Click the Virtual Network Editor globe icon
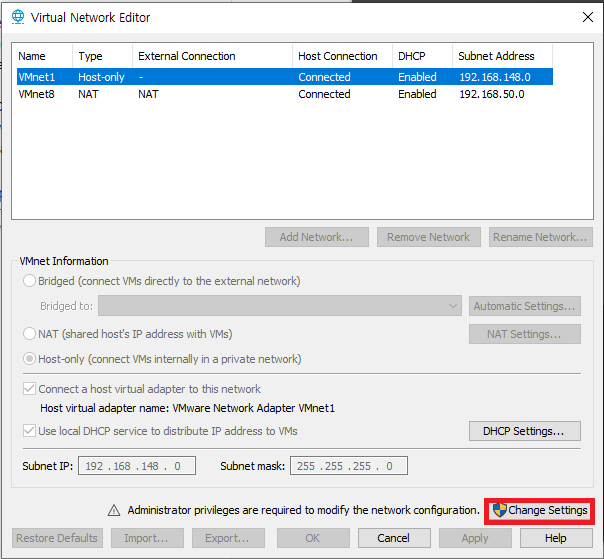 click(x=18, y=17)
